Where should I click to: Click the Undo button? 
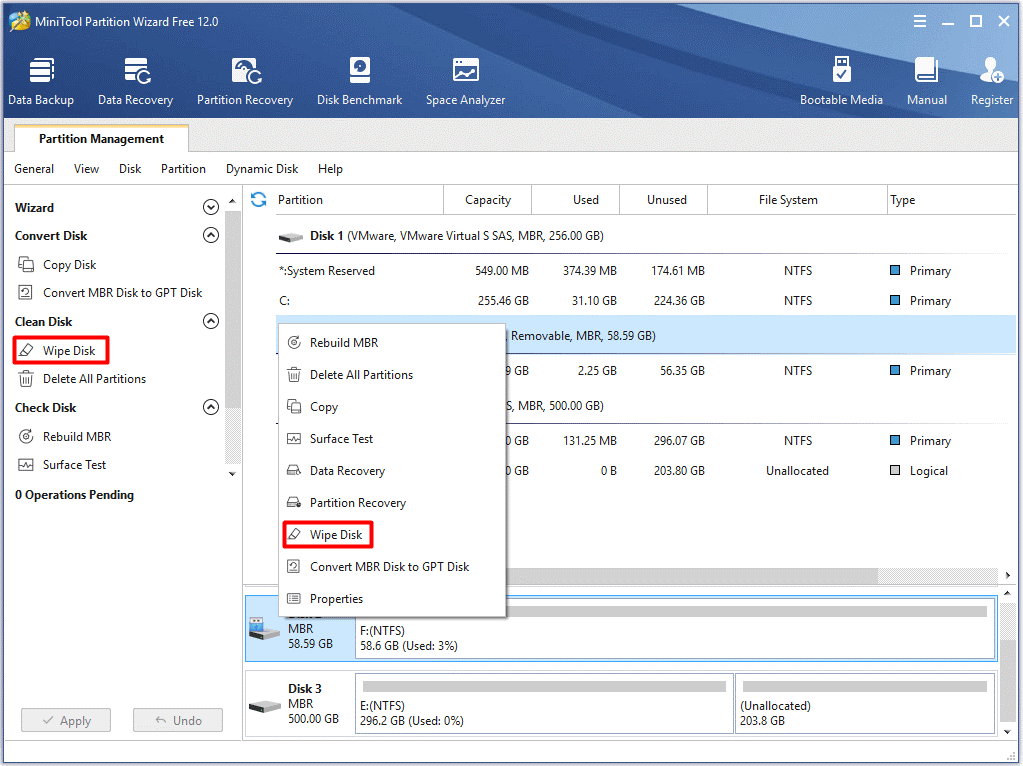point(178,720)
